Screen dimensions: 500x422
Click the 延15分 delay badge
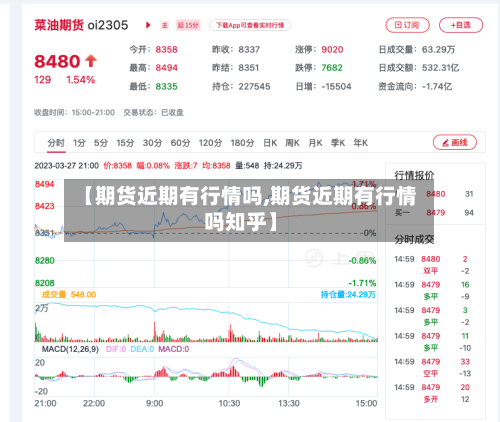188,25
